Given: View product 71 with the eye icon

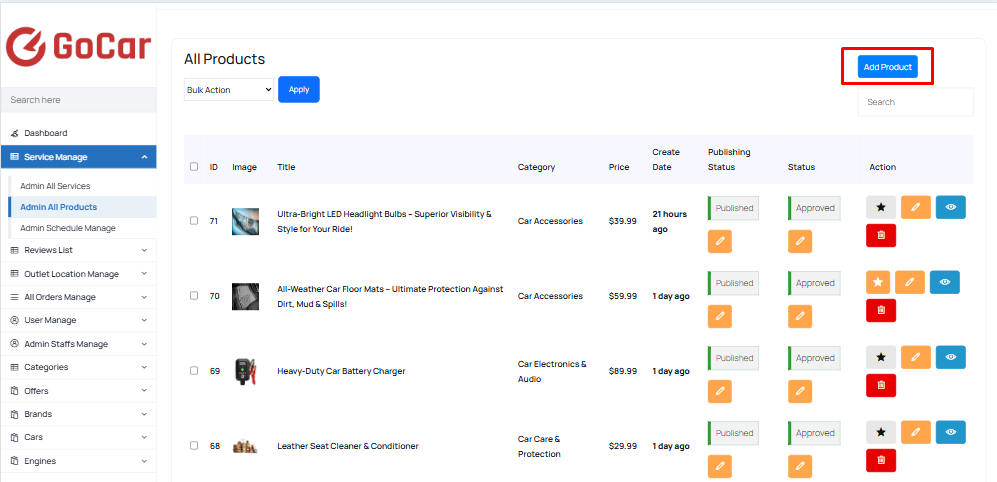Looking at the screenshot, I should [951, 207].
